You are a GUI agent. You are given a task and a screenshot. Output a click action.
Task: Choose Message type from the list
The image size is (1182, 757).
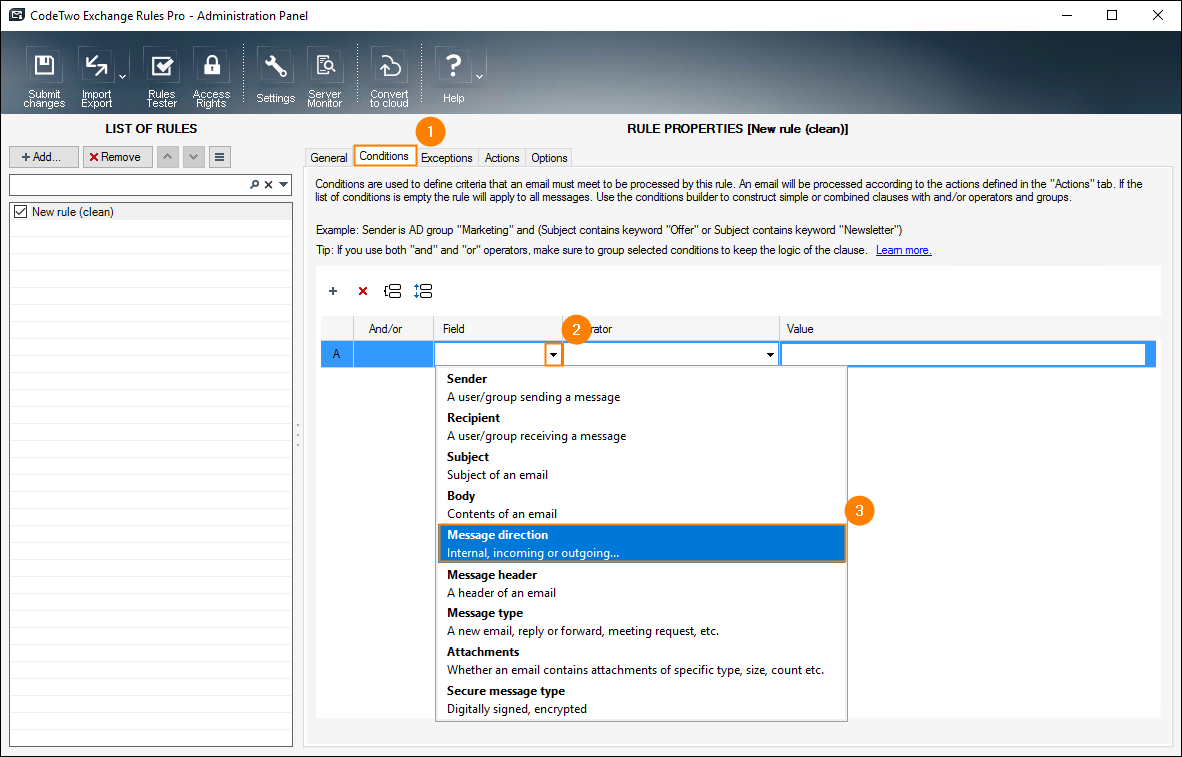642,622
